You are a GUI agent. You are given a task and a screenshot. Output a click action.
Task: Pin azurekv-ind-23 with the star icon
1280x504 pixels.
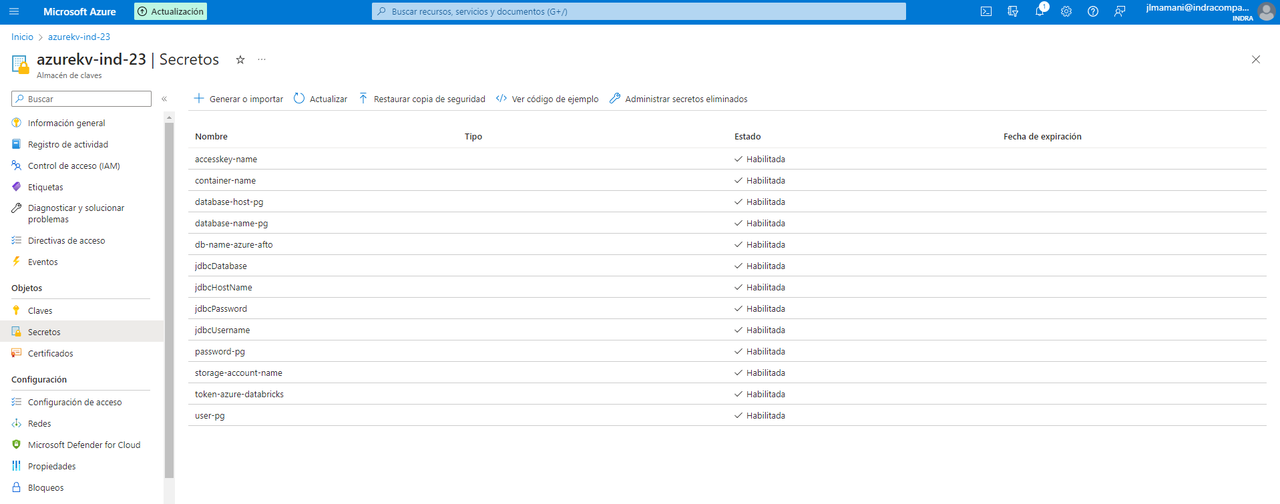tap(240, 60)
